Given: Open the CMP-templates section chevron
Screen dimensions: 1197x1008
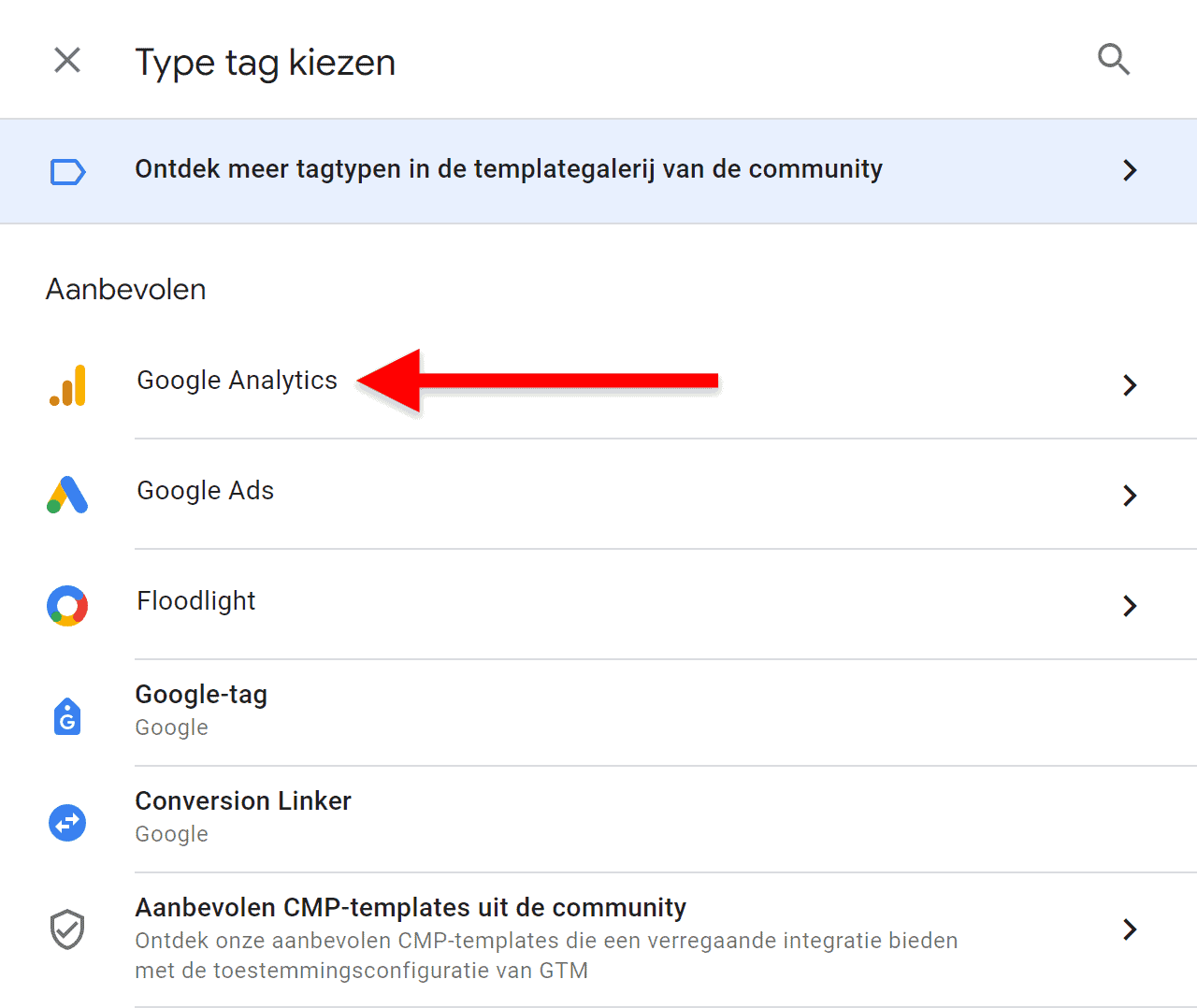Looking at the screenshot, I should click(x=1131, y=929).
